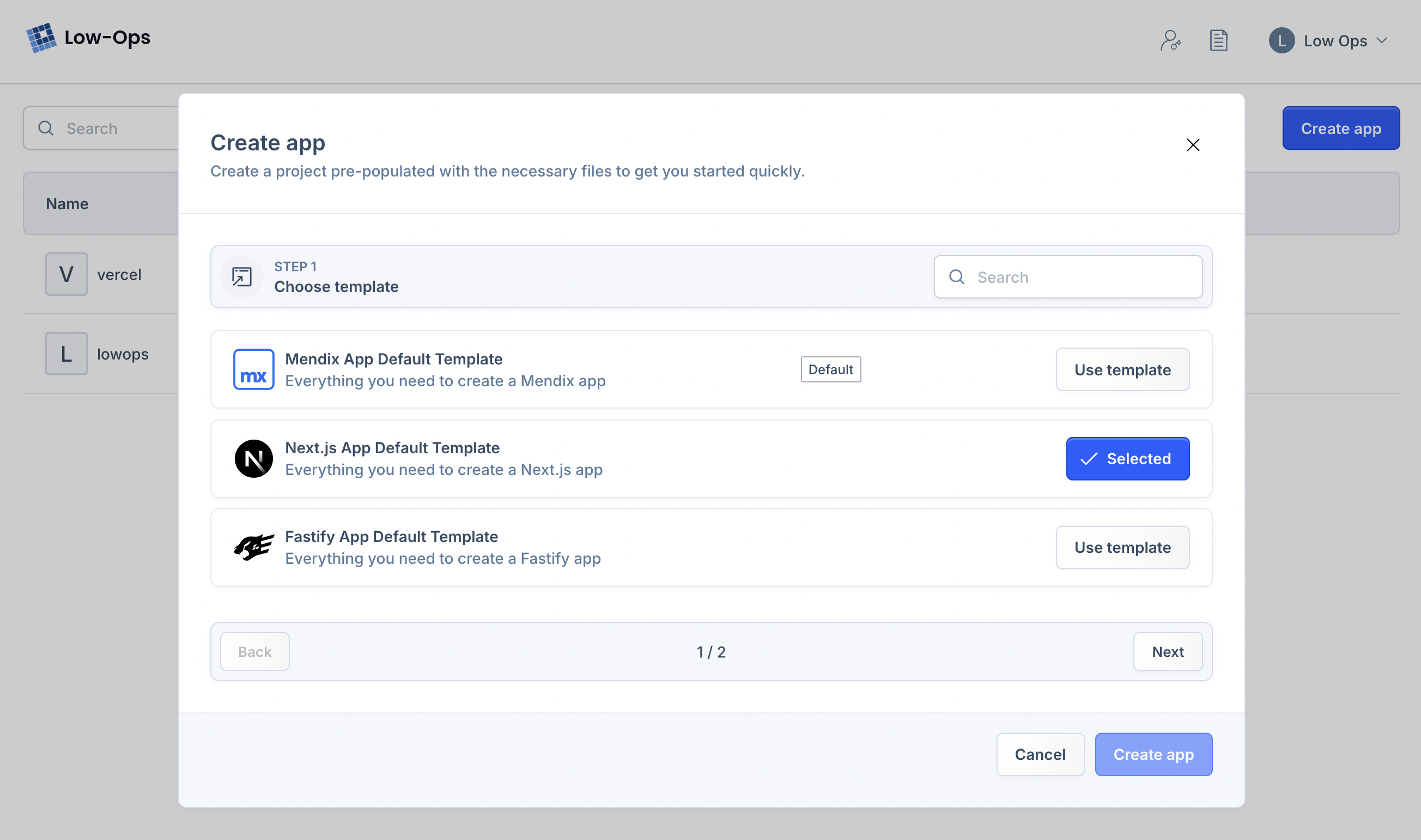Click the 'Everything you need to create a Fastify app' text

443,559
